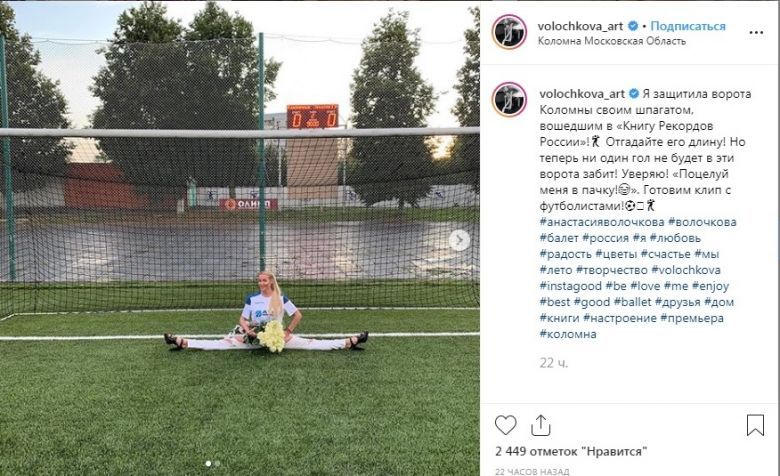The image size is (780, 476).
Task: Click the verified badge in header
Action: [x=633, y=26]
